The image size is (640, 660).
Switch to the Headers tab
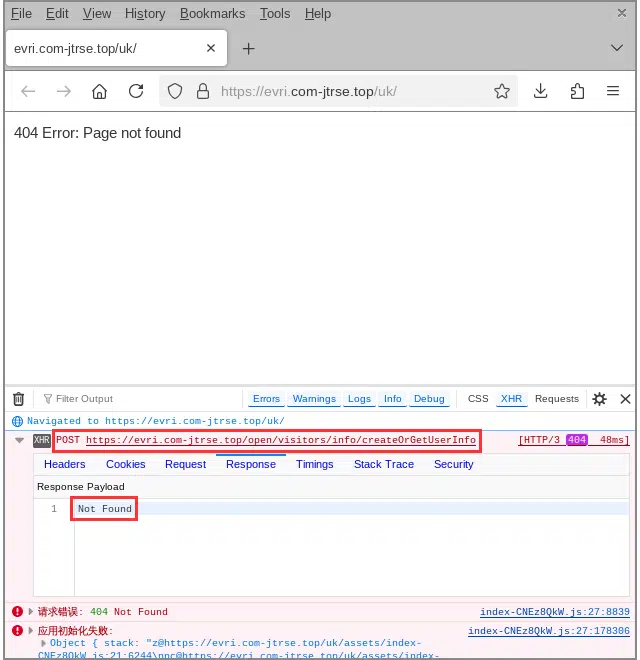pos(64,464)
